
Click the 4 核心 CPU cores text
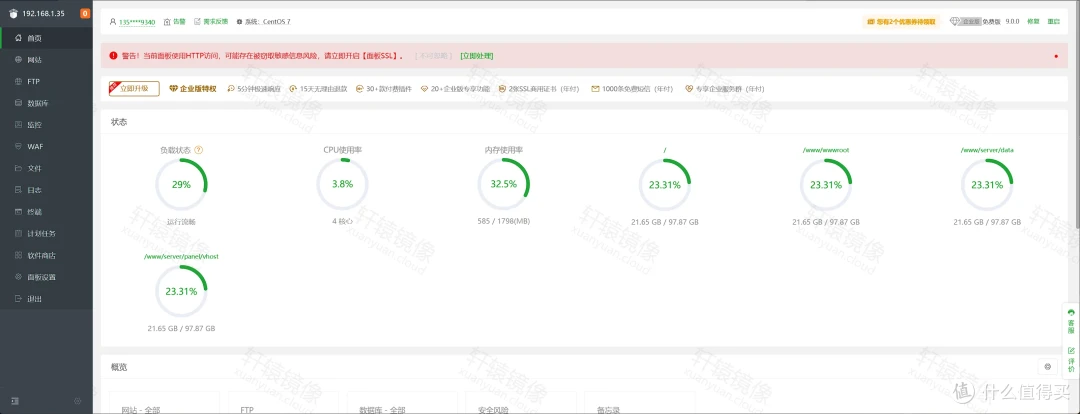point(342,222)
